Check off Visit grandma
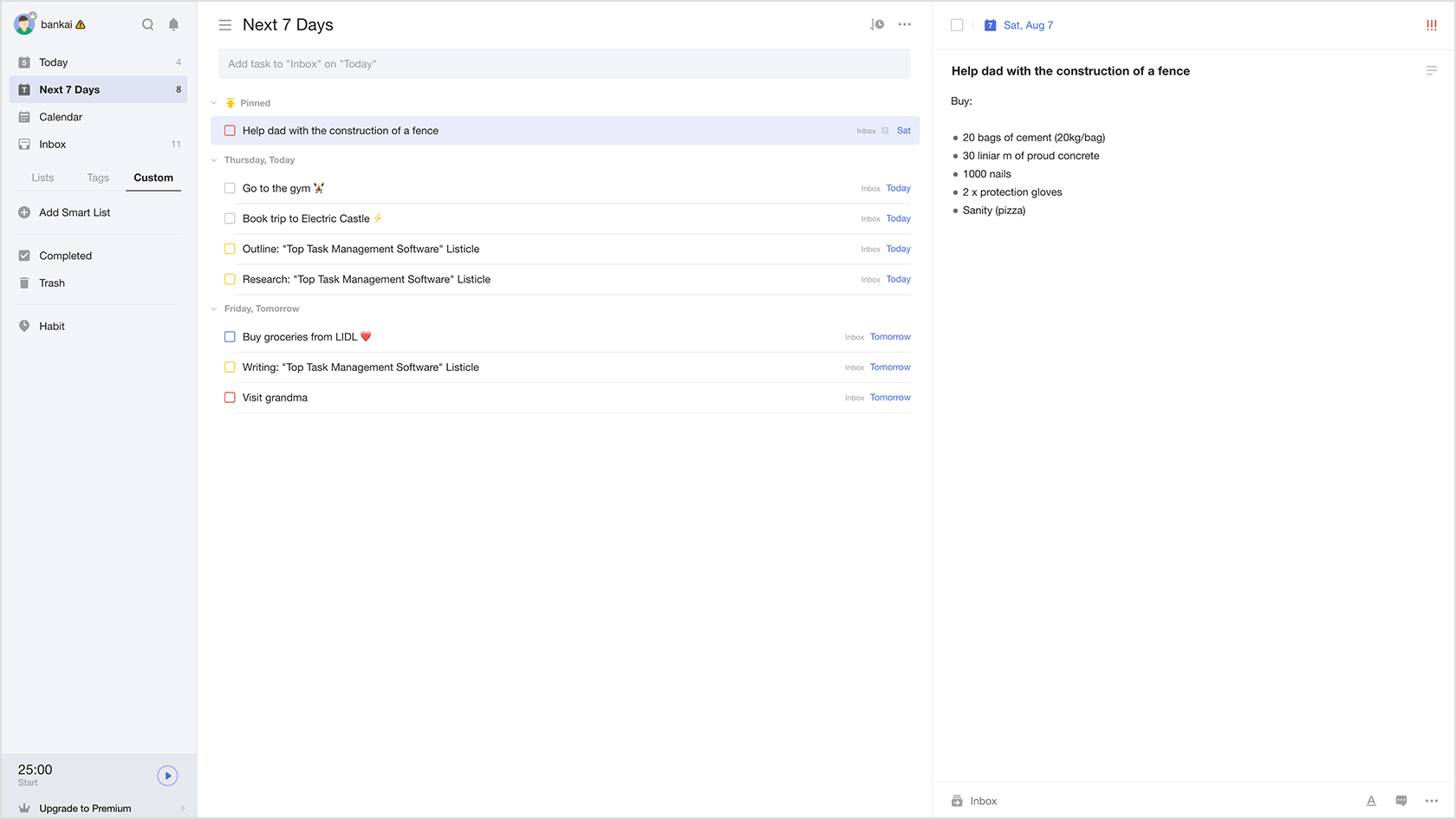Image resolution: width=1456 pixels, height=819 pixels. point(230,398)
